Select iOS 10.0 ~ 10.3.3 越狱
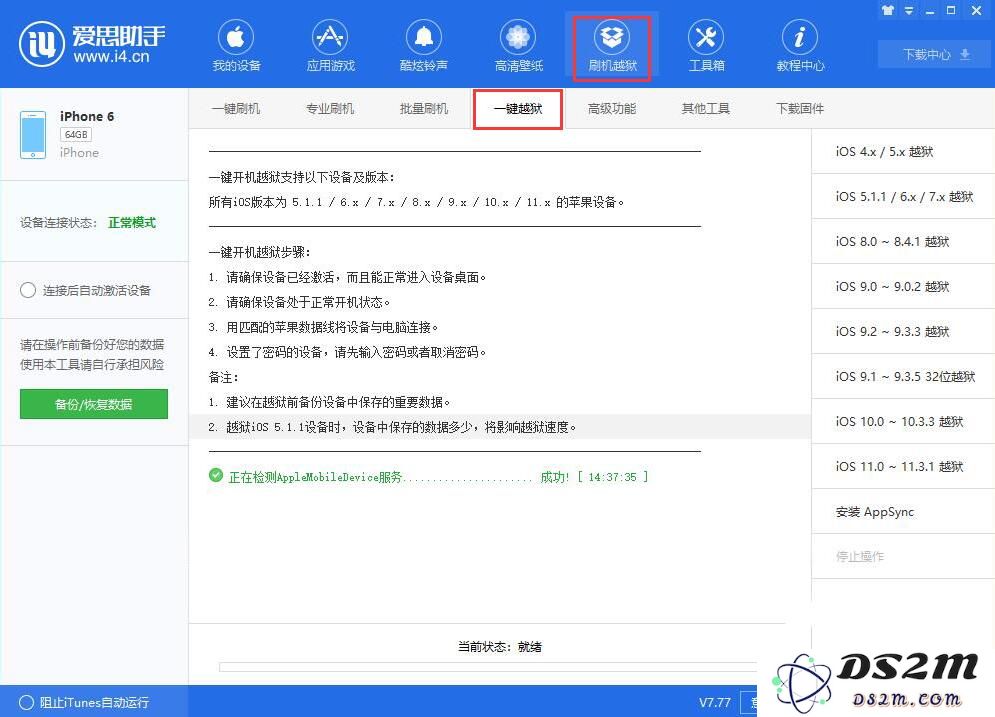This screenshot has height=717, width=995. point(903,422)
